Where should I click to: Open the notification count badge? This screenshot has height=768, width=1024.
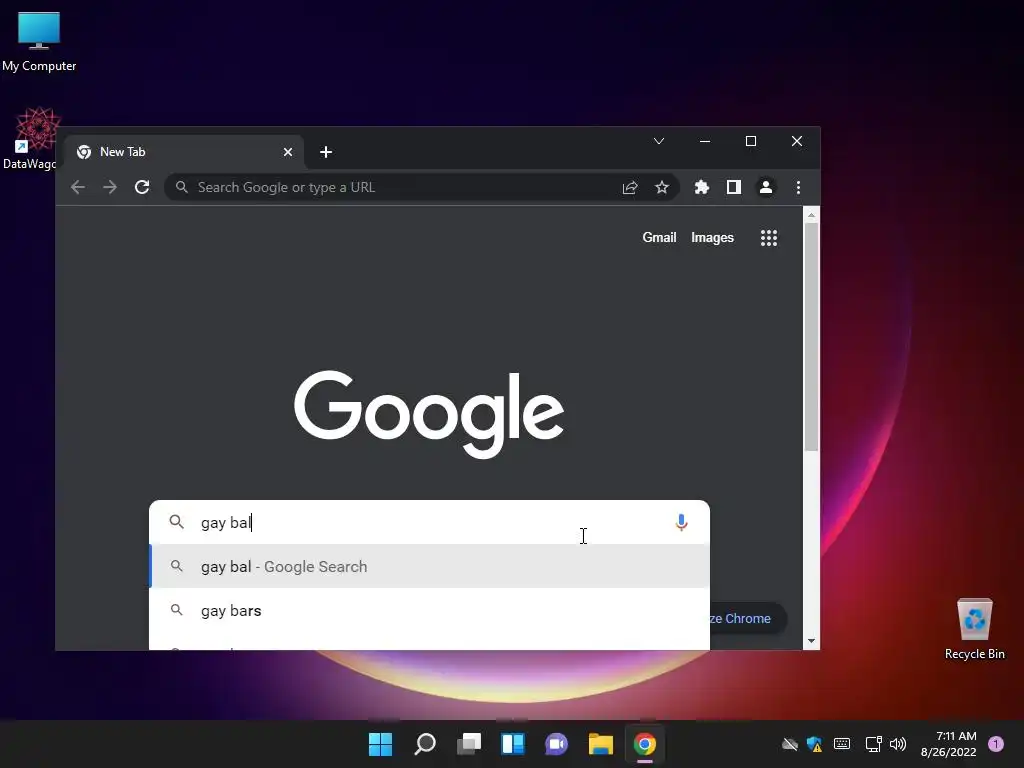(996, 744)
